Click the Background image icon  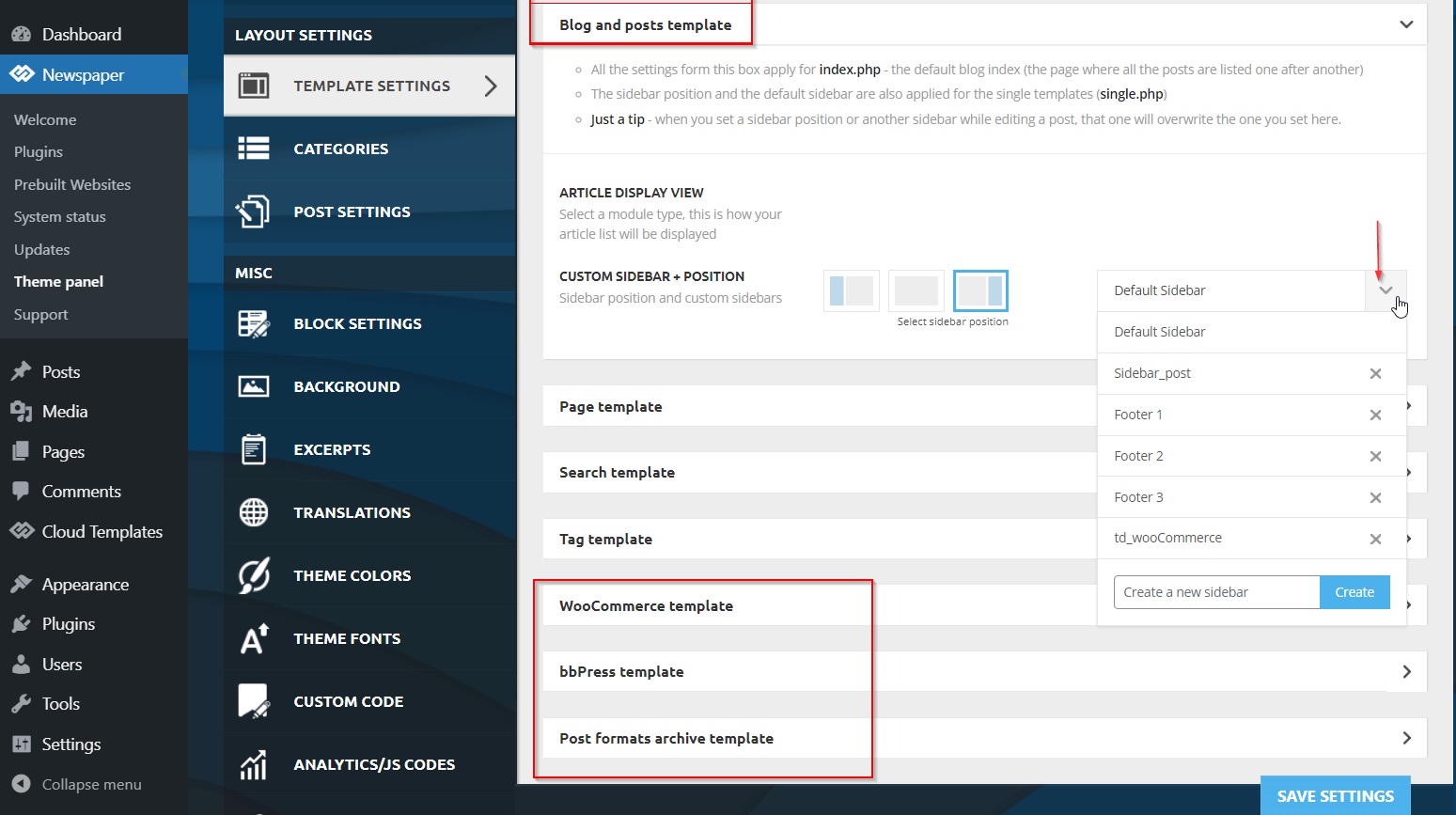(254, 386)
